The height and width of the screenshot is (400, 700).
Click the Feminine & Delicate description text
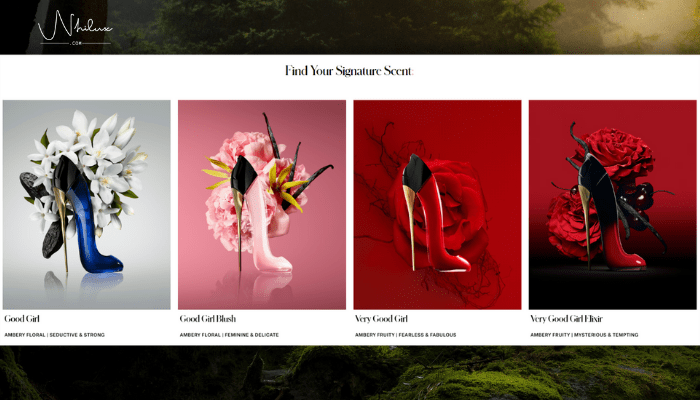[252, 335]
